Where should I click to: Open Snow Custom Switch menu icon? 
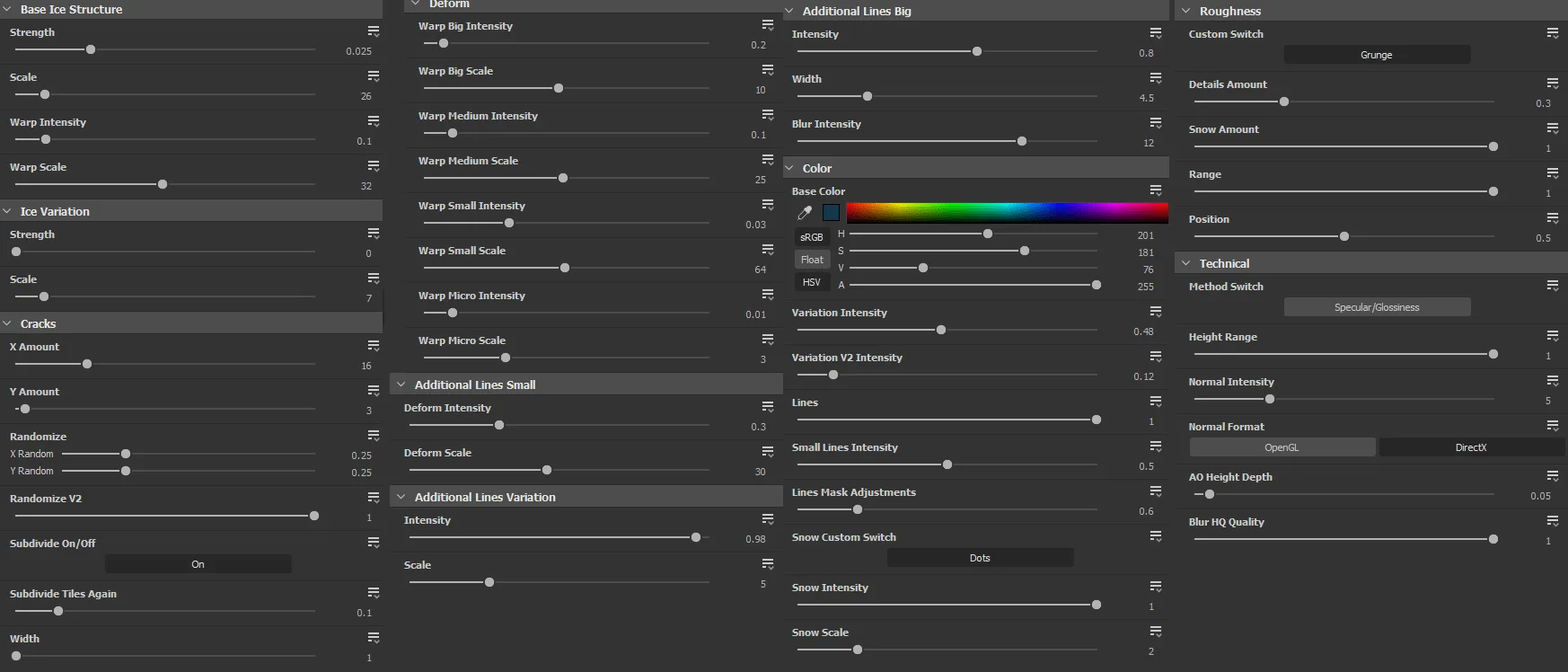click(1156, 536)
